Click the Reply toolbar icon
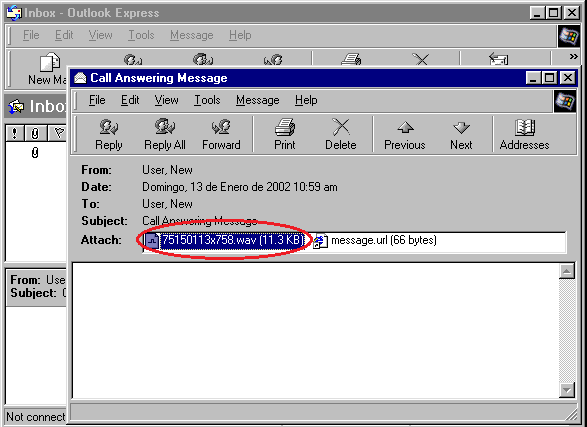This screenshot has width=587, height=427. (109, 135)
